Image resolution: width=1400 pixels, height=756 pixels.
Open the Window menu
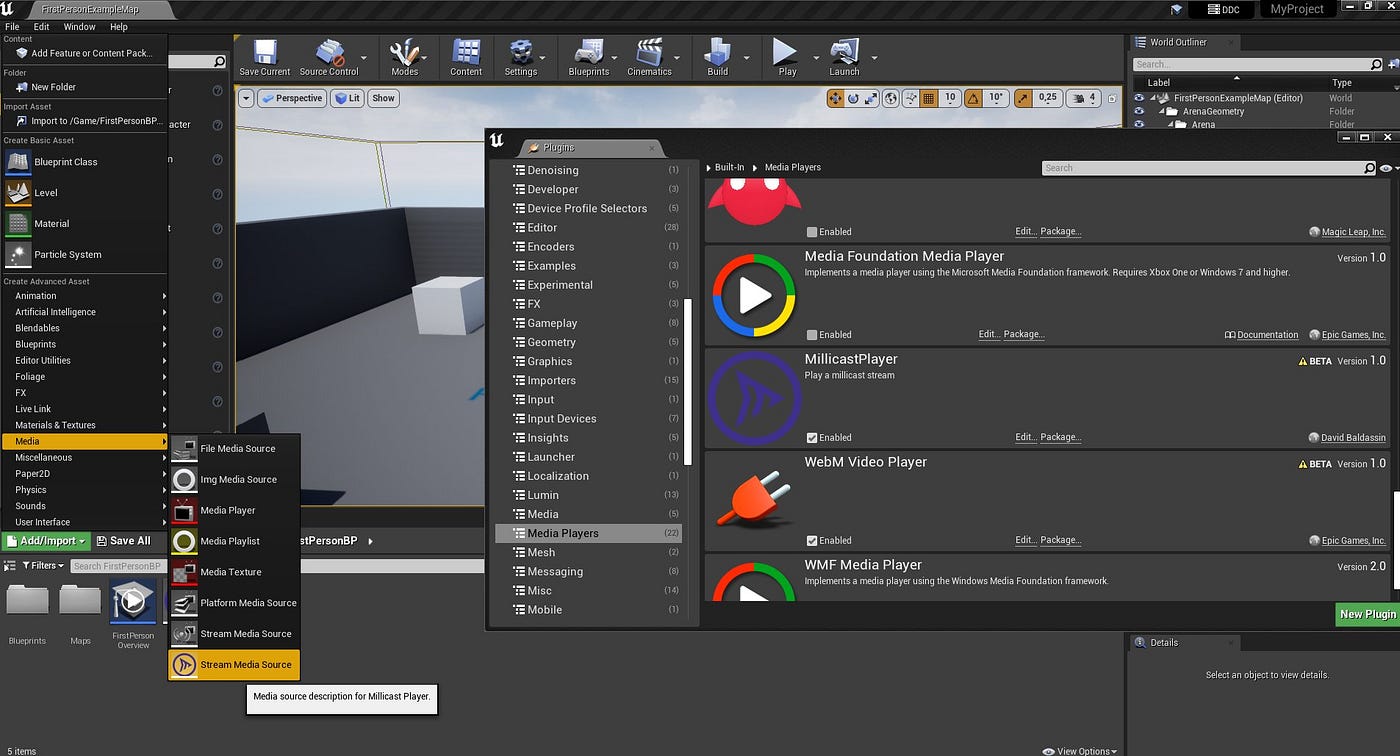[x=80, y=27]
